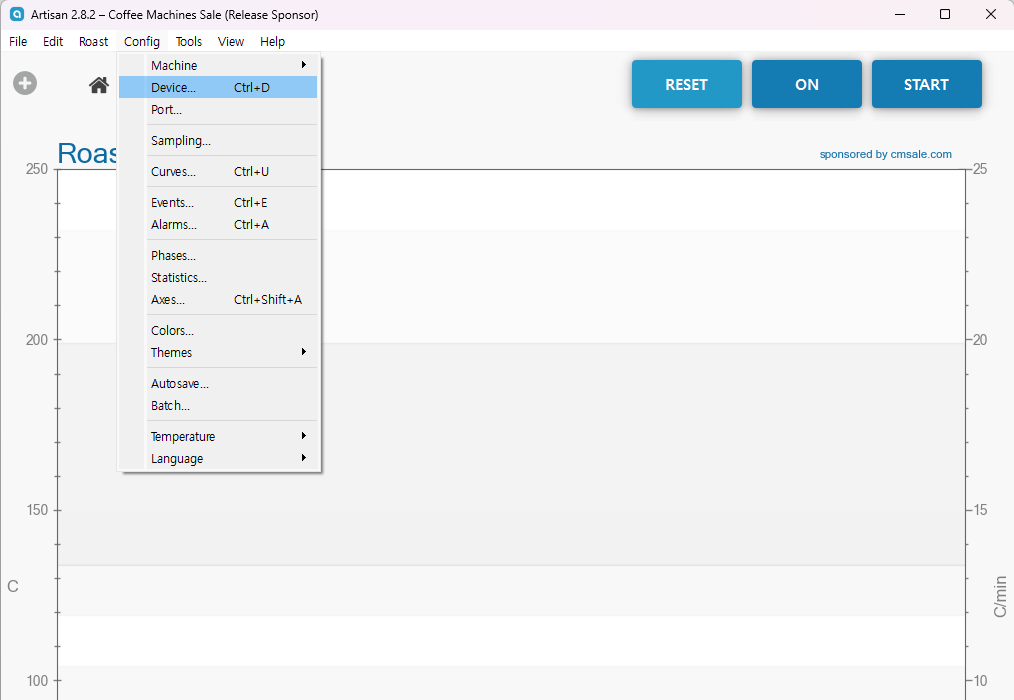
Task: Hit the START button
Action: click(926, 85)
